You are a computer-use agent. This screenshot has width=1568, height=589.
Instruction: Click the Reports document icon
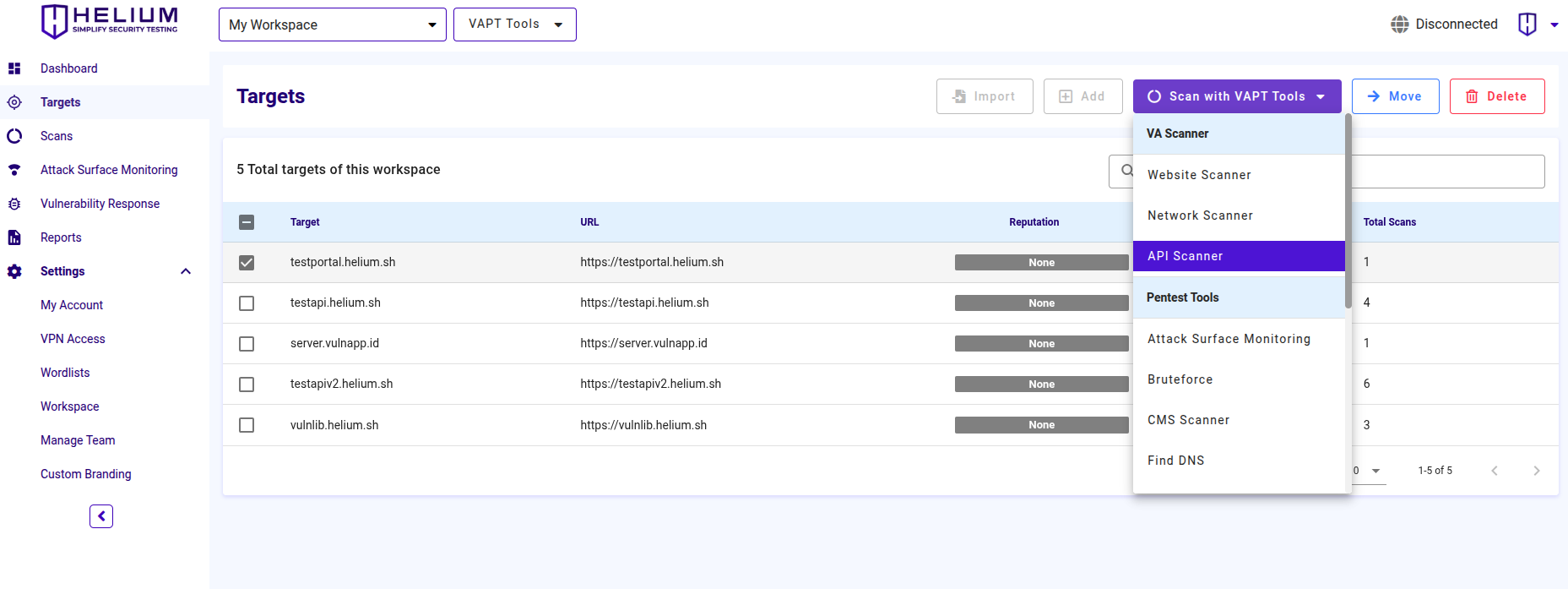click(14, 237)
